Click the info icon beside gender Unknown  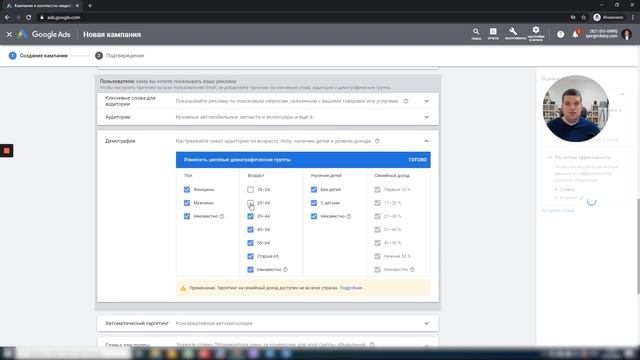point(222,216)
